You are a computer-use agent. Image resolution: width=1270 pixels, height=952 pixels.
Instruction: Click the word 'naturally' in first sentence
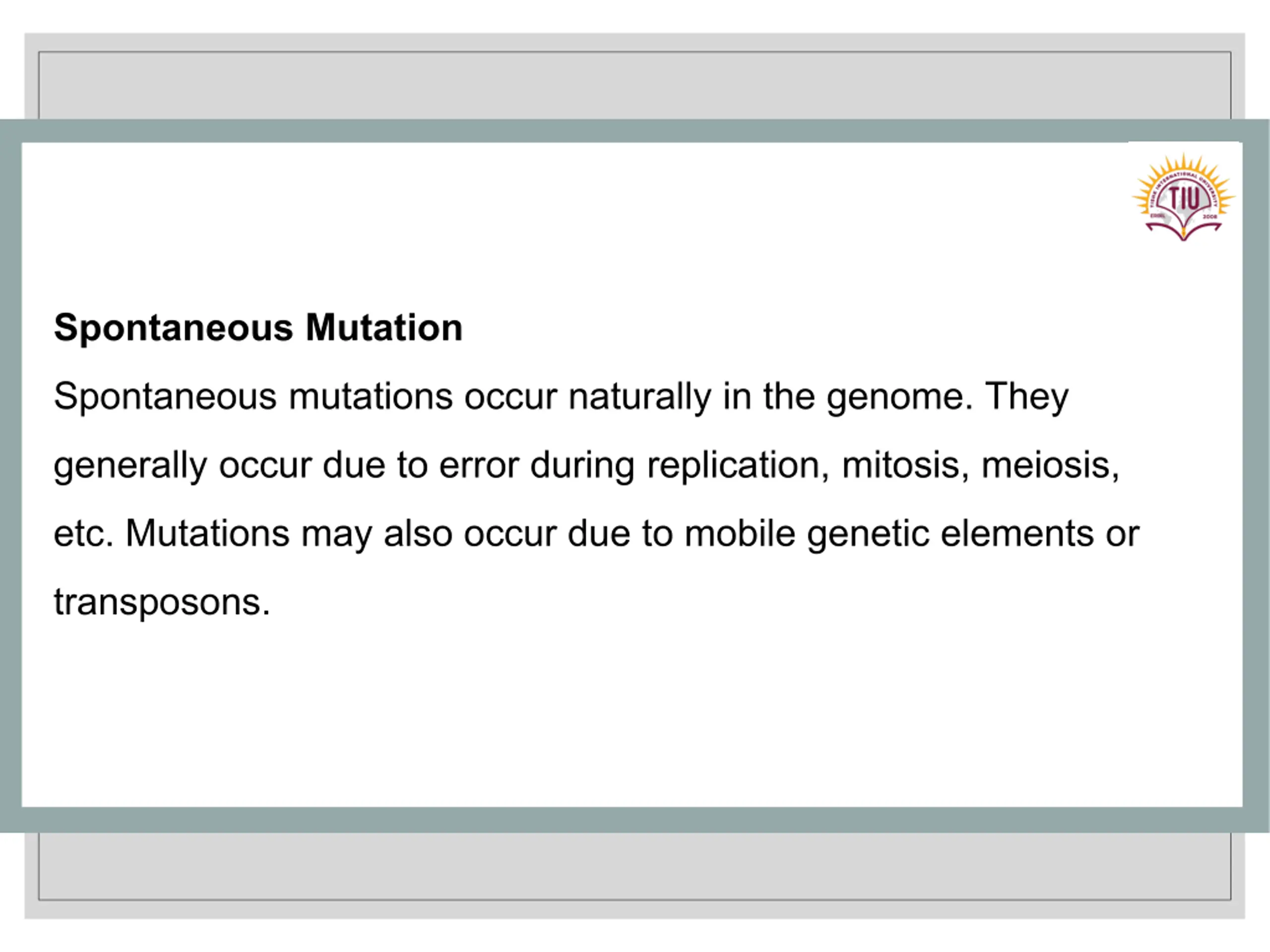pyautogui.click(x=639, y=397)
